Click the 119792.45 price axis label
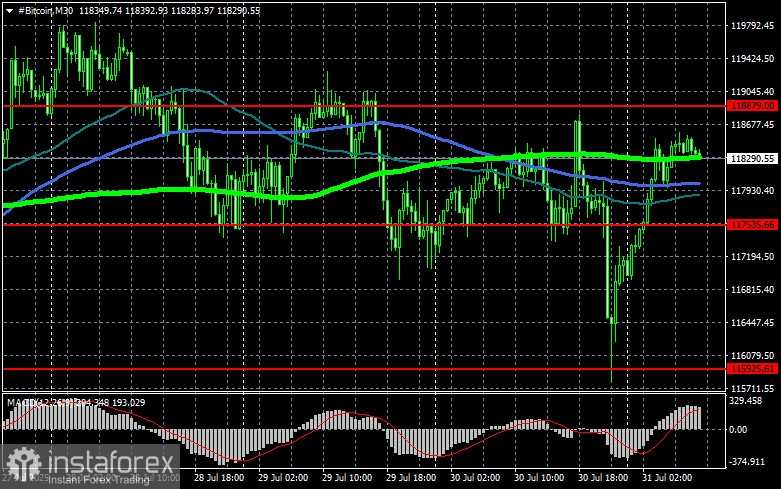 point(752,26)
